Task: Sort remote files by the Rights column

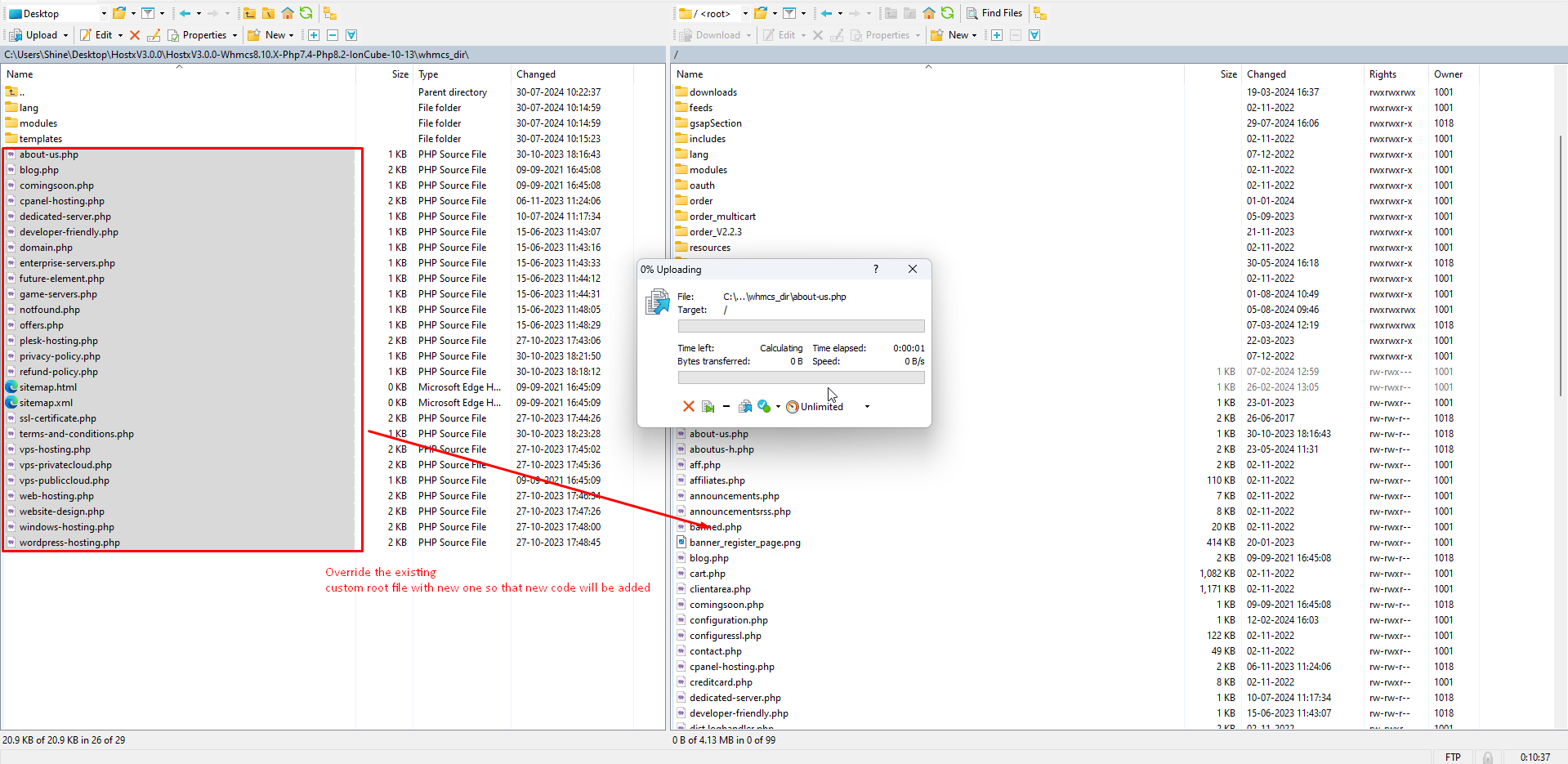Action: coord(1383,74)
